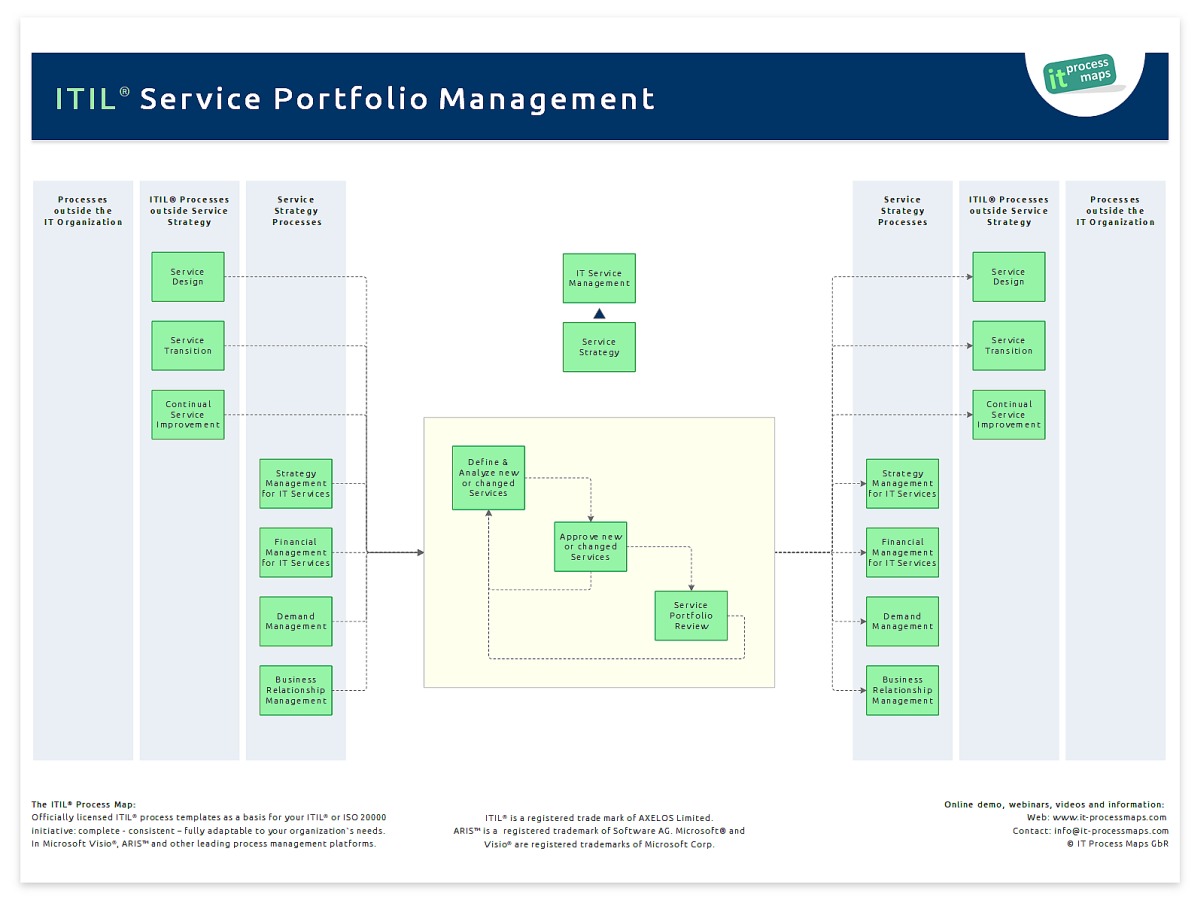Image resolution: width=1200 pixels, height=900 pixels.
Task: Open left-side Business Relationship Management box
Action: coord(296,690)
